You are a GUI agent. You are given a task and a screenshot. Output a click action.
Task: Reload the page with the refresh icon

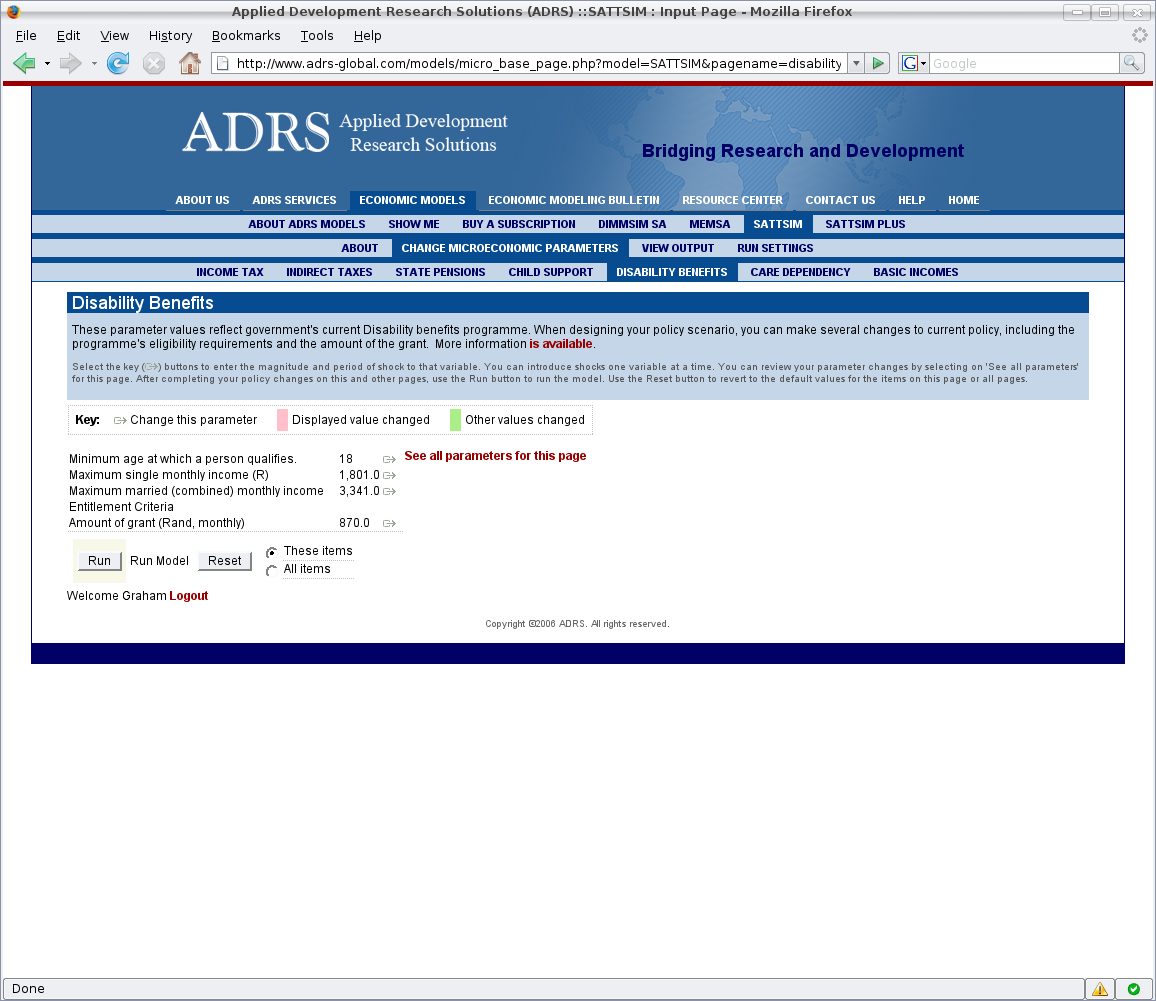coord(118,63)
